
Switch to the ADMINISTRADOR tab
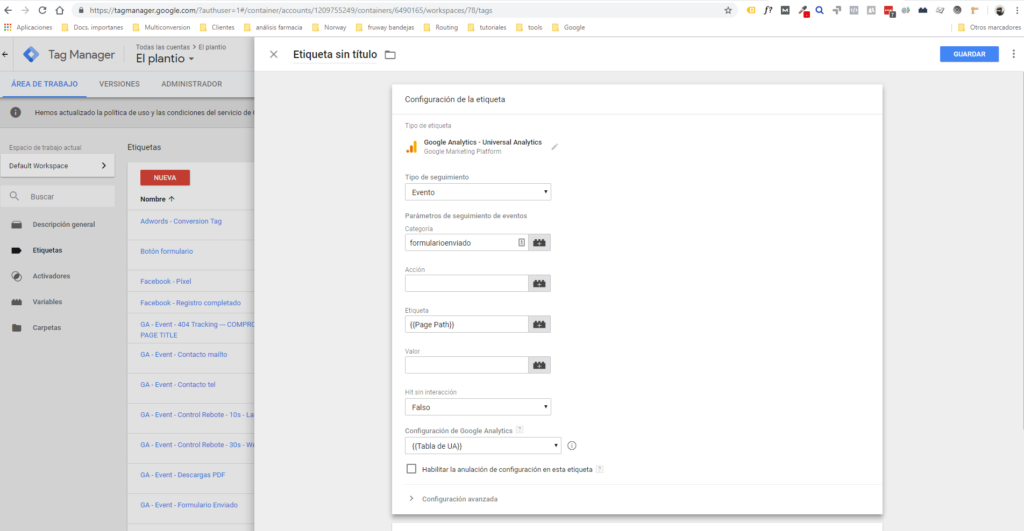coord(191,84)
